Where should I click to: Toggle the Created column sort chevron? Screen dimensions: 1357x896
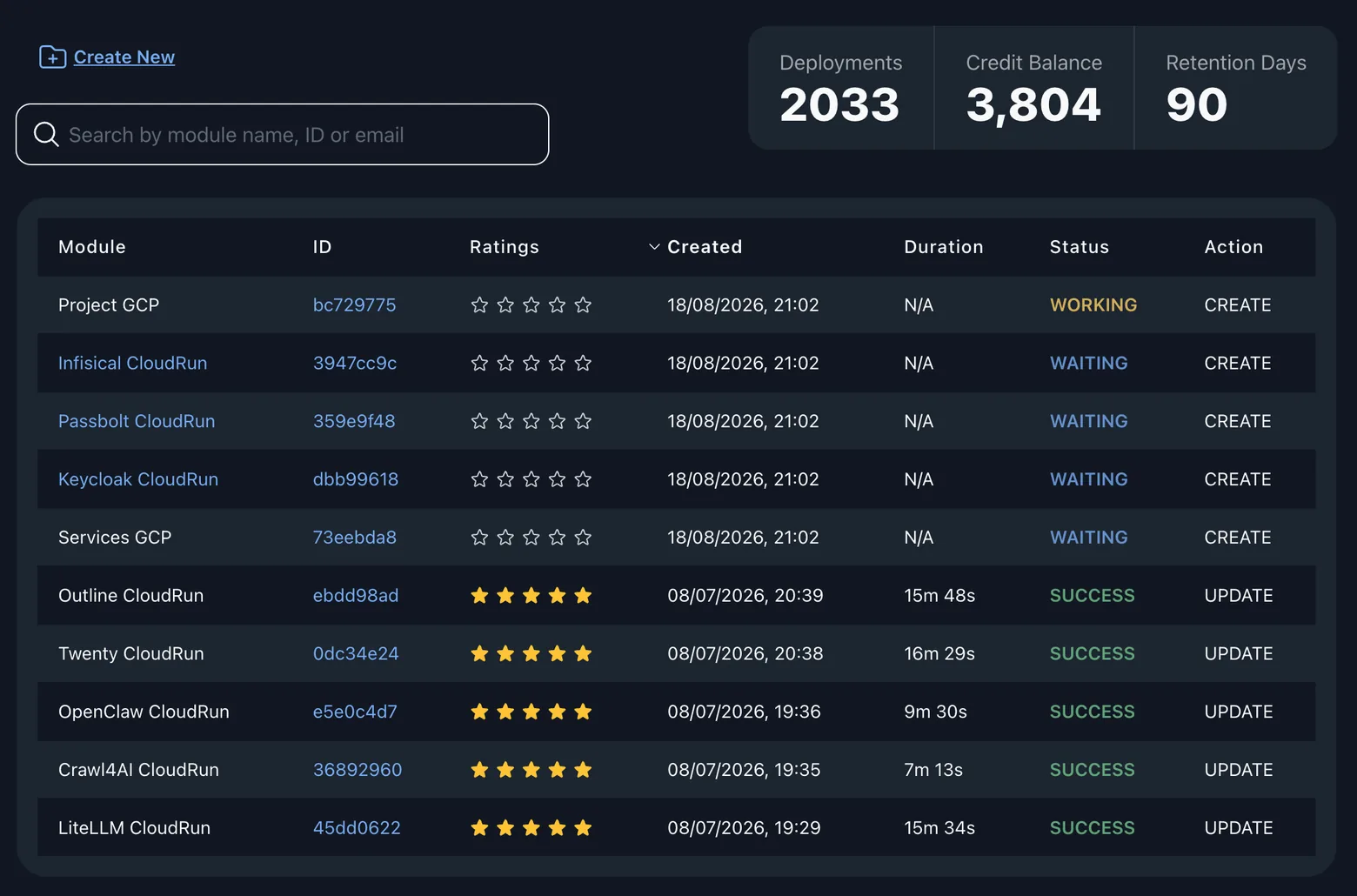pyautogui.click(x=654, y=247)
